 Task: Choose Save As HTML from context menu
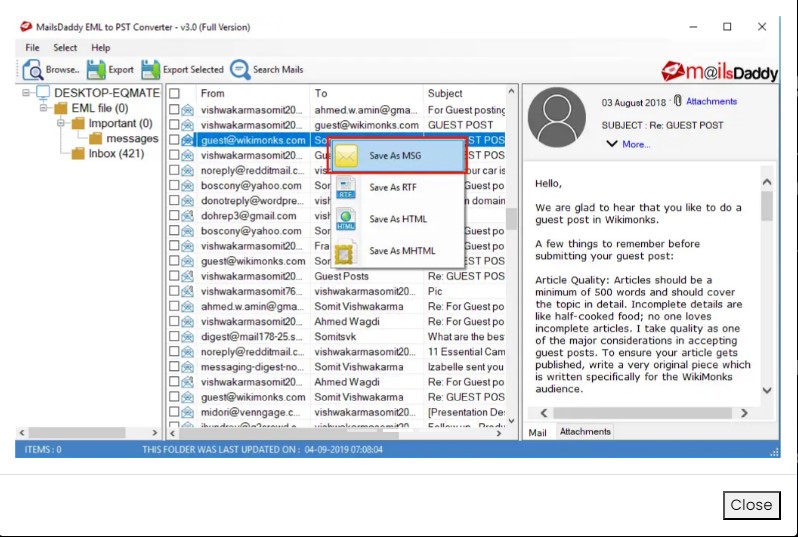point(398,219)
